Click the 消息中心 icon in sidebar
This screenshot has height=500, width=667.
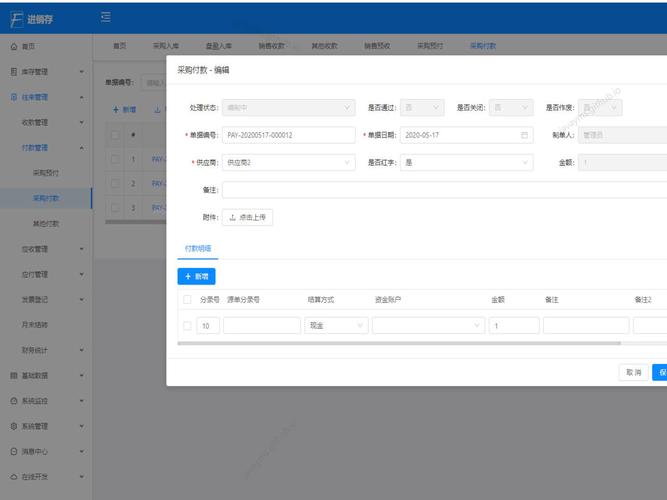pos(13,451)
